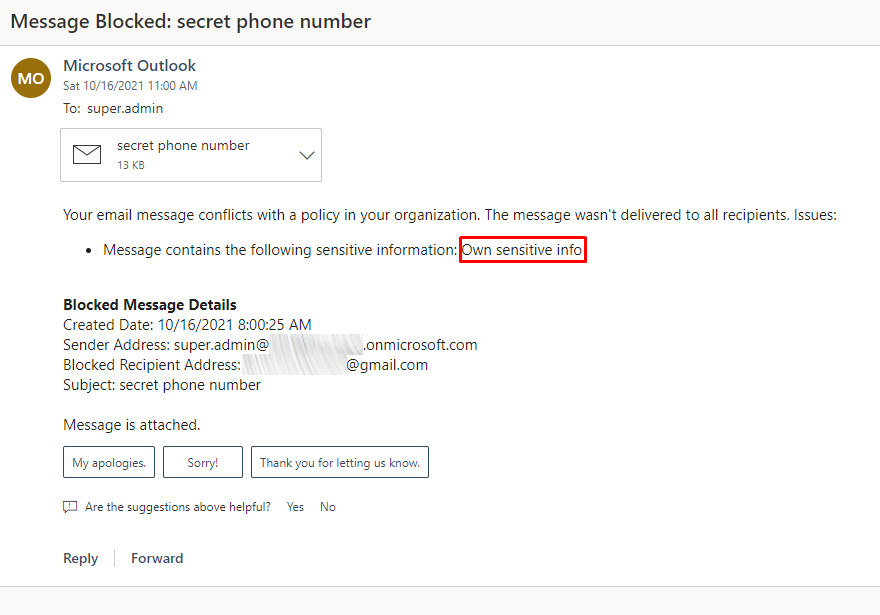Screen dimensions: 880x615
Task: Click the envelope icon on the attachment
Action: [x=88, y=155]
